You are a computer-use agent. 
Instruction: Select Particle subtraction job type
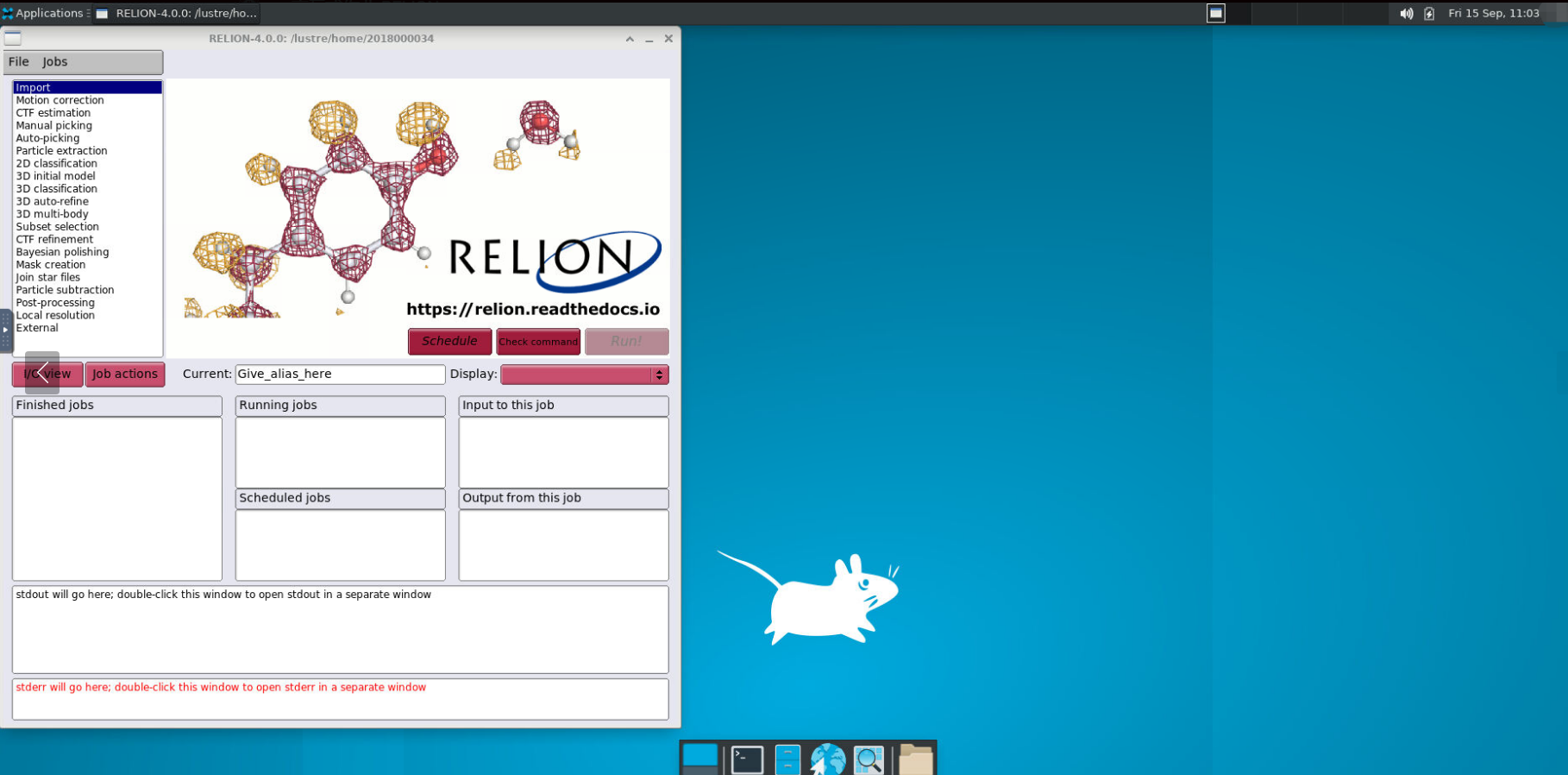87,290
